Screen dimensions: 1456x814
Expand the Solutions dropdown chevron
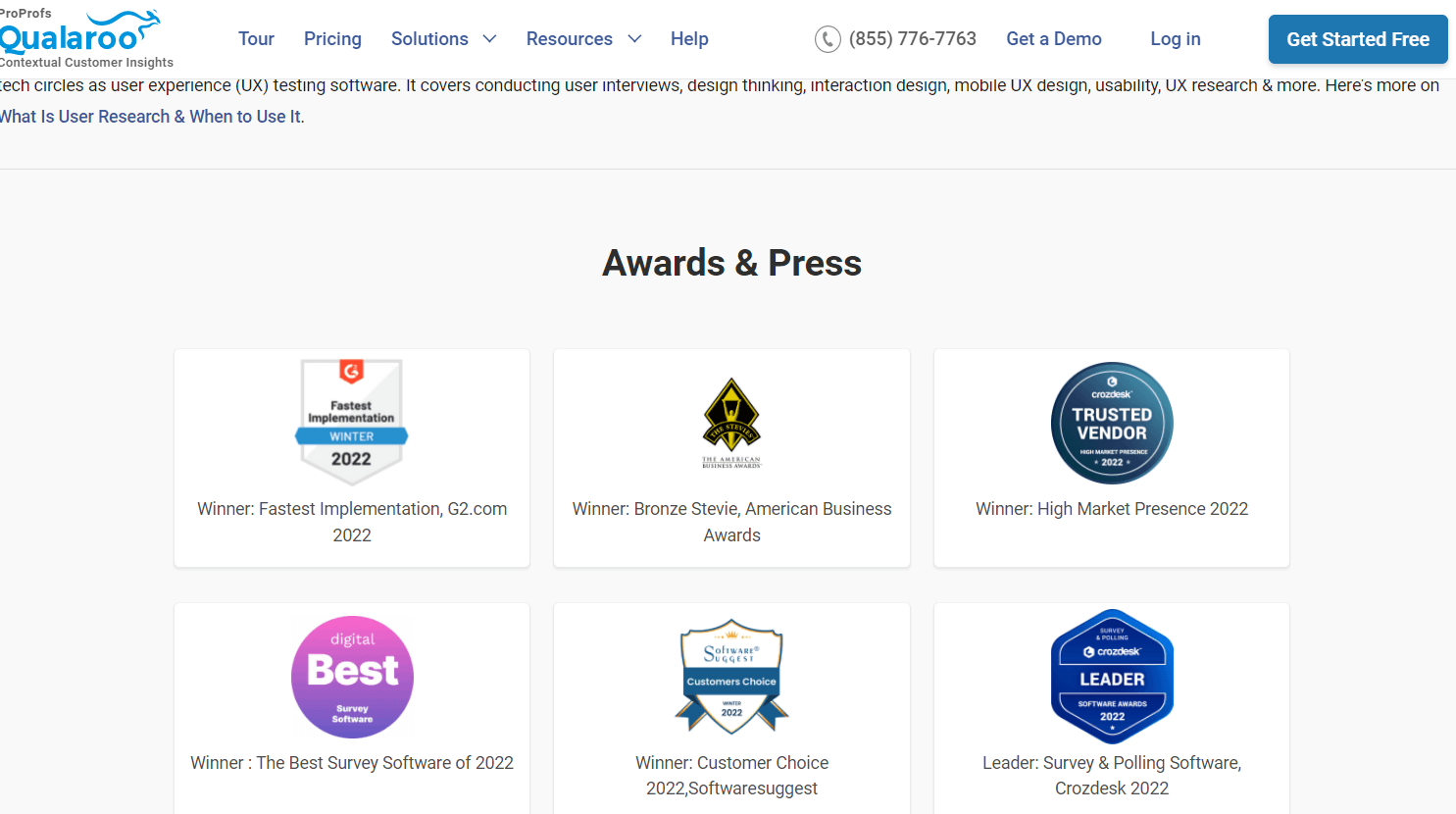click(x=489, y=39)
